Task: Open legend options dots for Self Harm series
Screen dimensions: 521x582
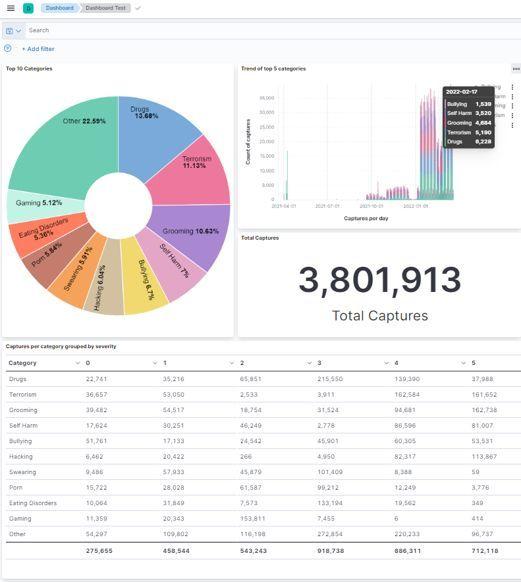Action: point(512,97)
